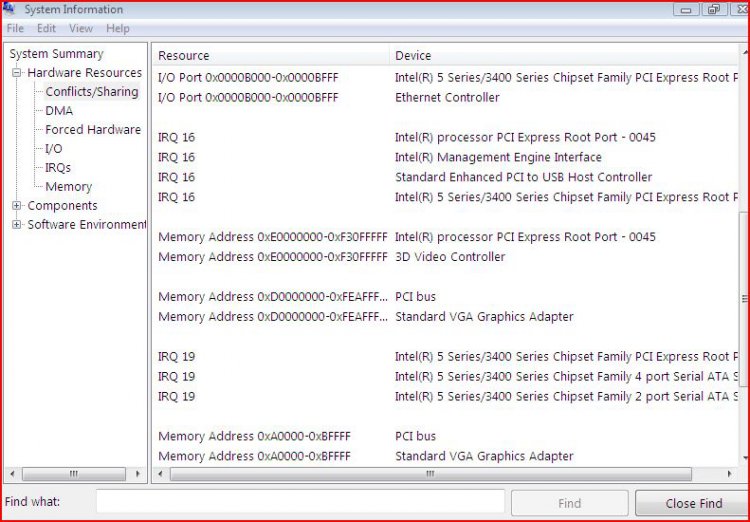Select the IRQs tree item
Screen dimensions: 750x522
pyautogui.click(x=58, y=168)
